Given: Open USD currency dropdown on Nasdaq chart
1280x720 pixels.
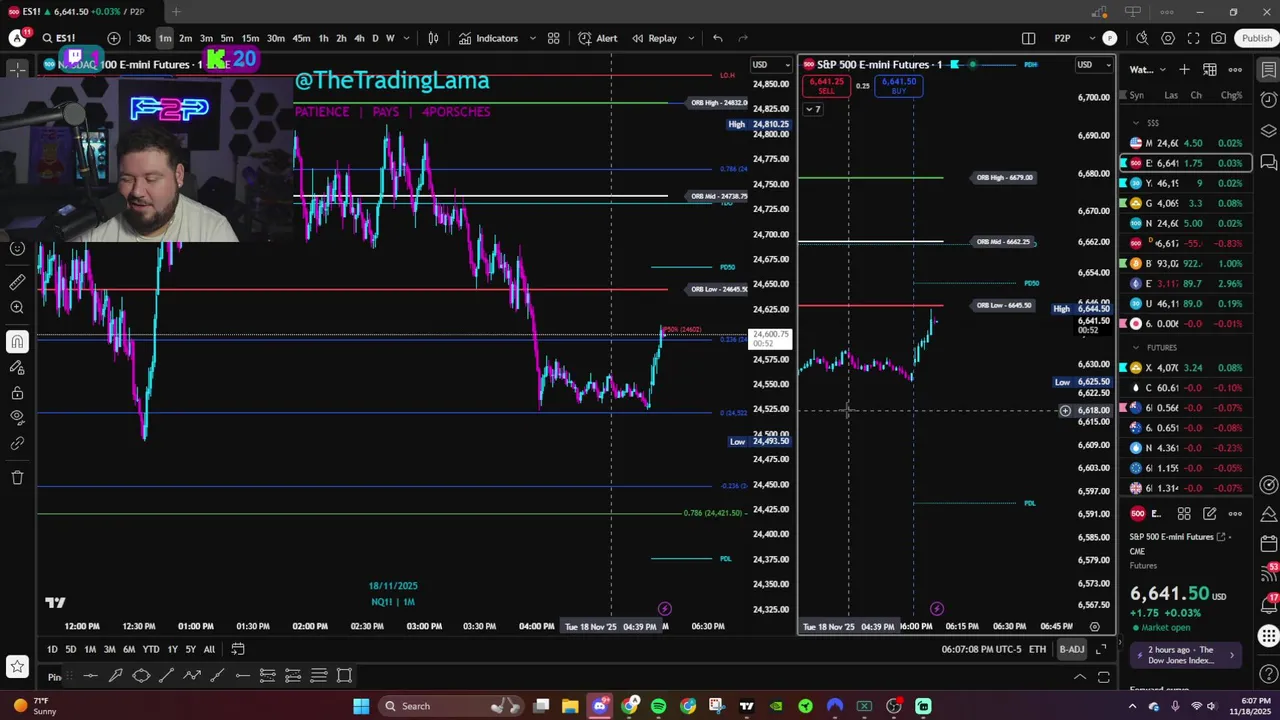Looking at the screenshot, I should 771,65.
